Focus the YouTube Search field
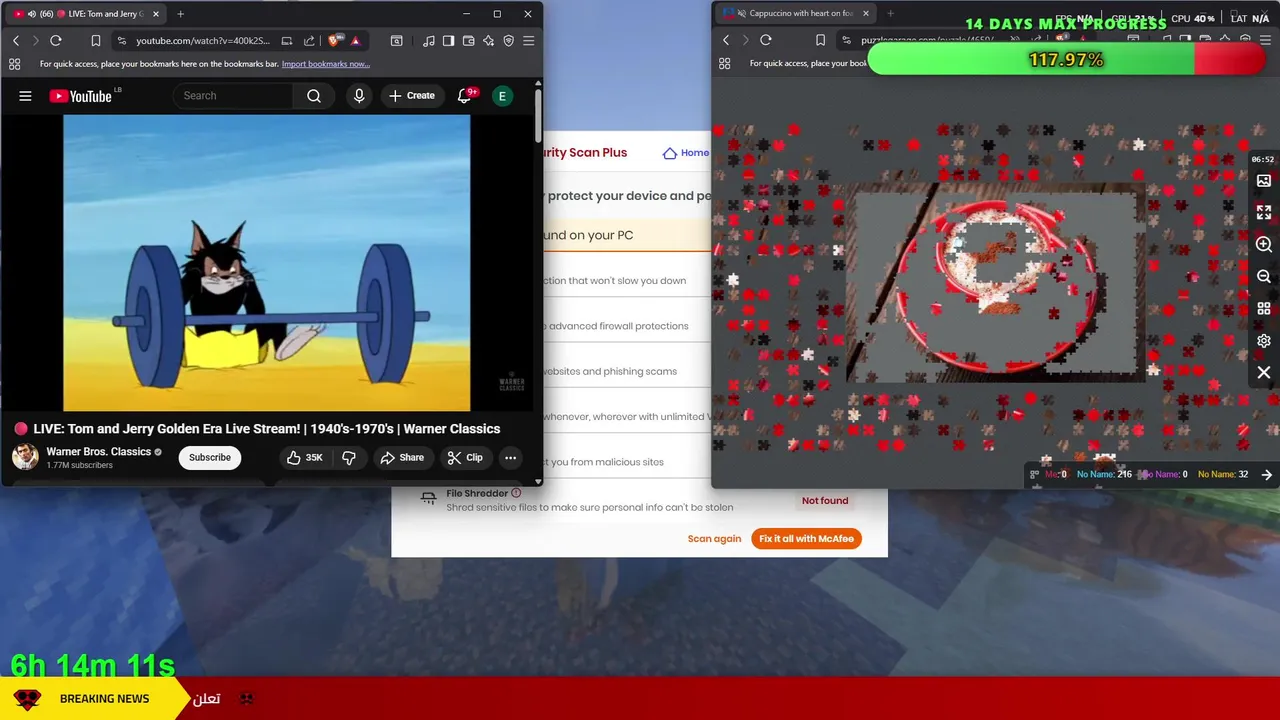 pos(233,96)
